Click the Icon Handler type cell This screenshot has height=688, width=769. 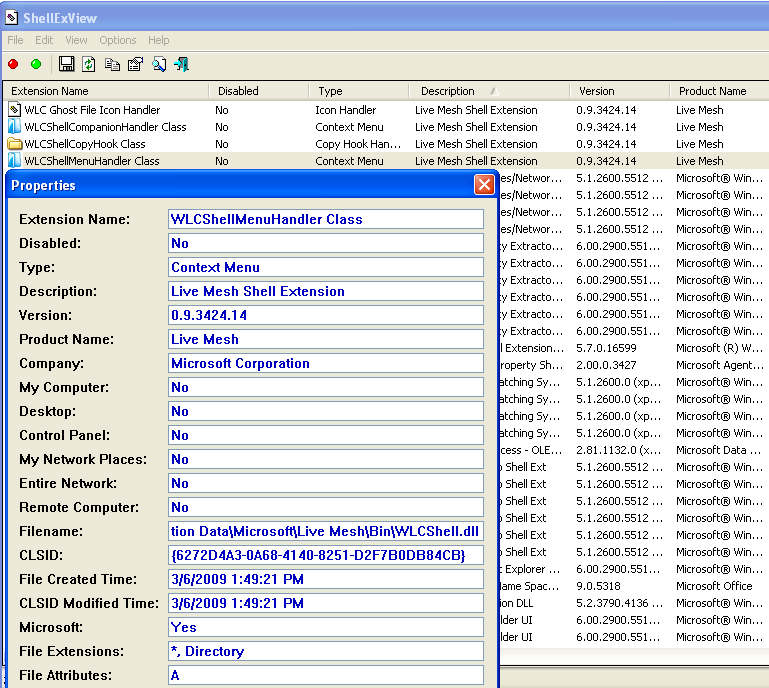[x=346, y=110]
